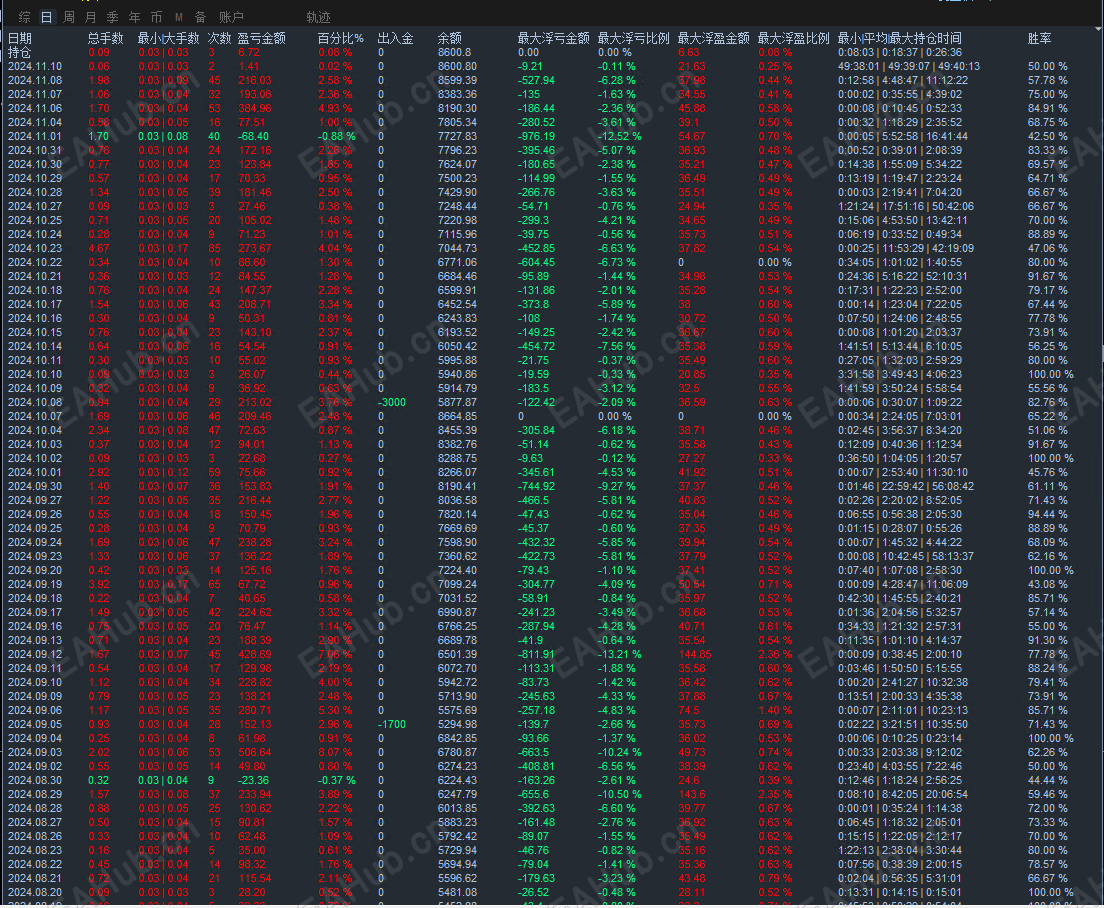Click the -1700 withdrawal cell

pos(392,724)
